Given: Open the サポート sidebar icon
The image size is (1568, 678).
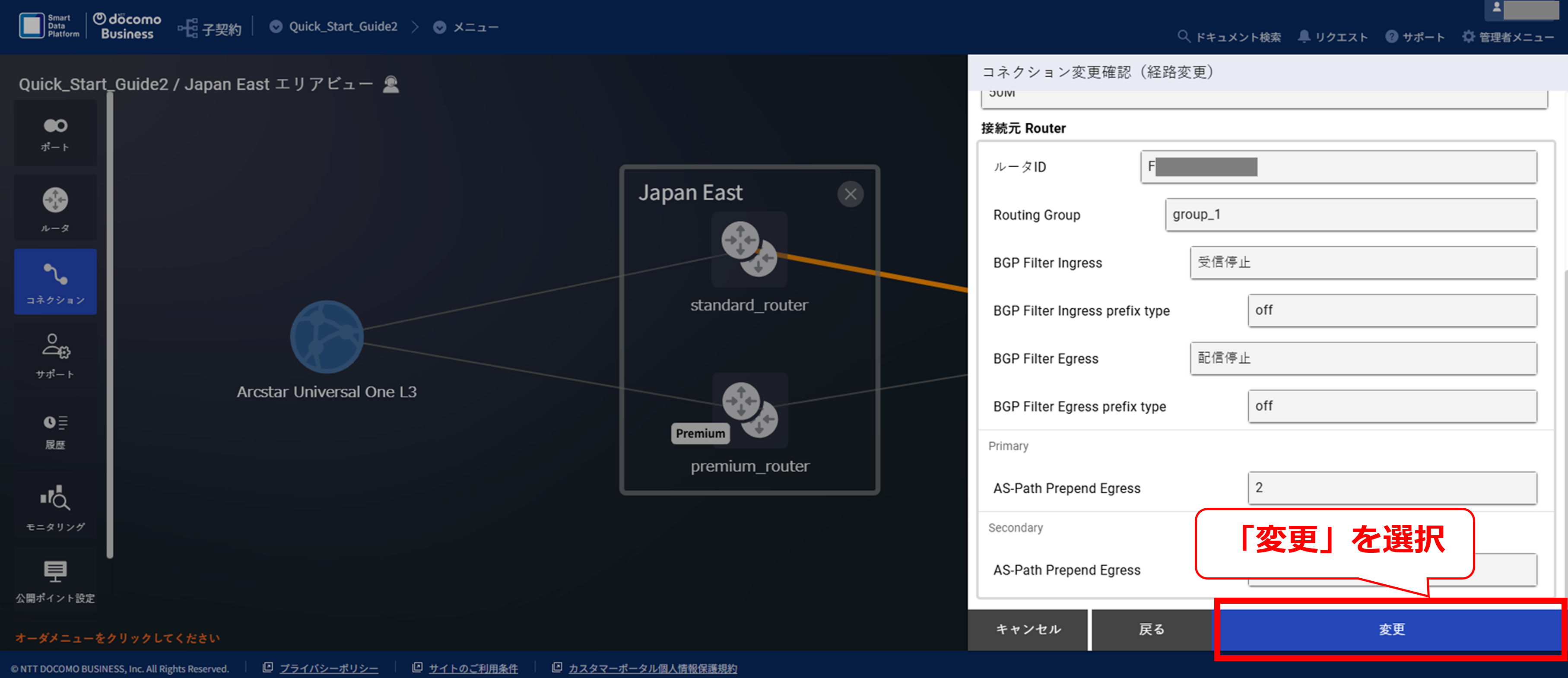Looking at the screenshot, I should click(55, 356).
